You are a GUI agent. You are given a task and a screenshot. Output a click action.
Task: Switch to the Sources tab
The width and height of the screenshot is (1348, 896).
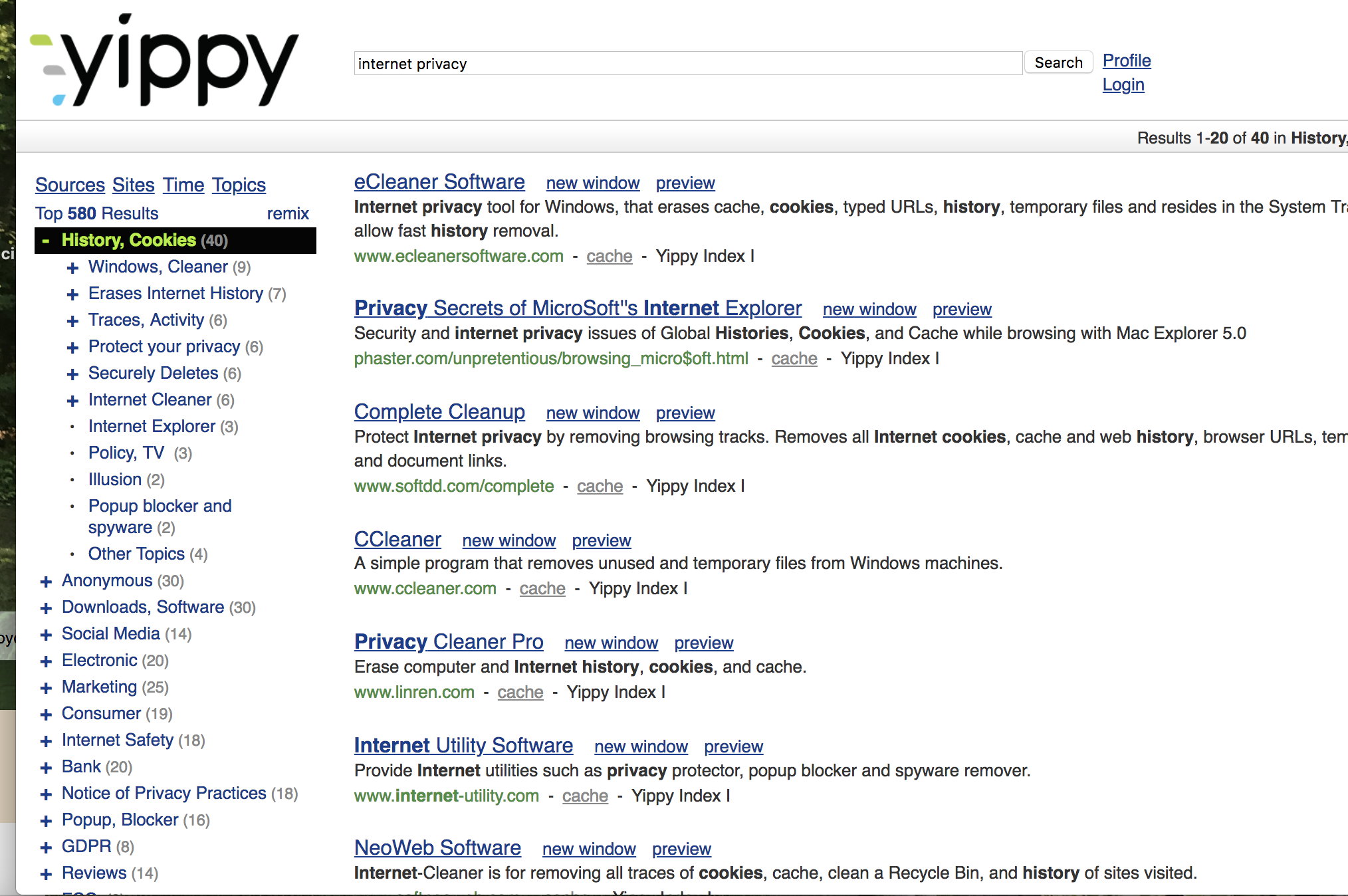click(x=70, y=185)
